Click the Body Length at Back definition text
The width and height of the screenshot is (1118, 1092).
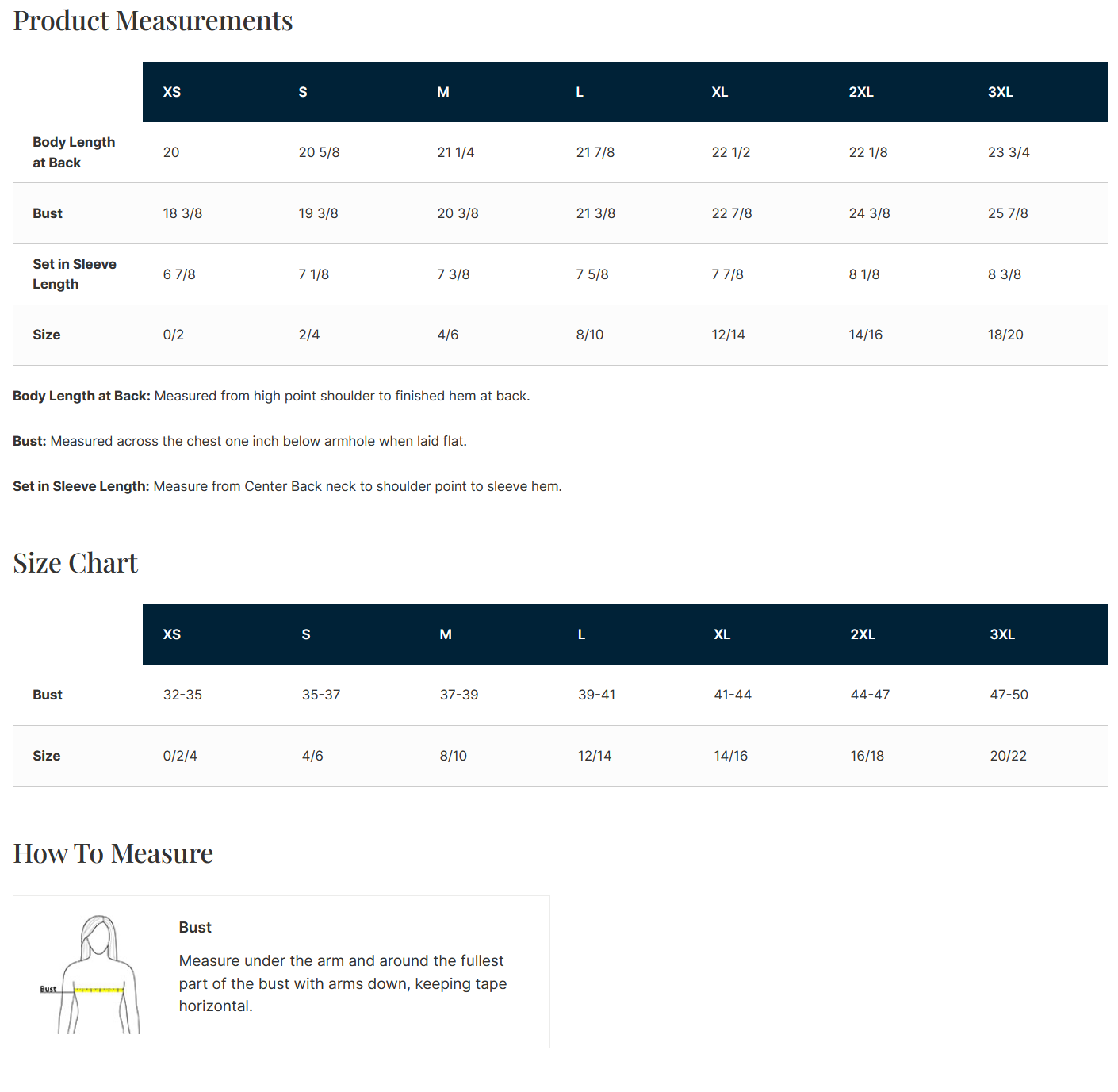click(x=271, y=396)
